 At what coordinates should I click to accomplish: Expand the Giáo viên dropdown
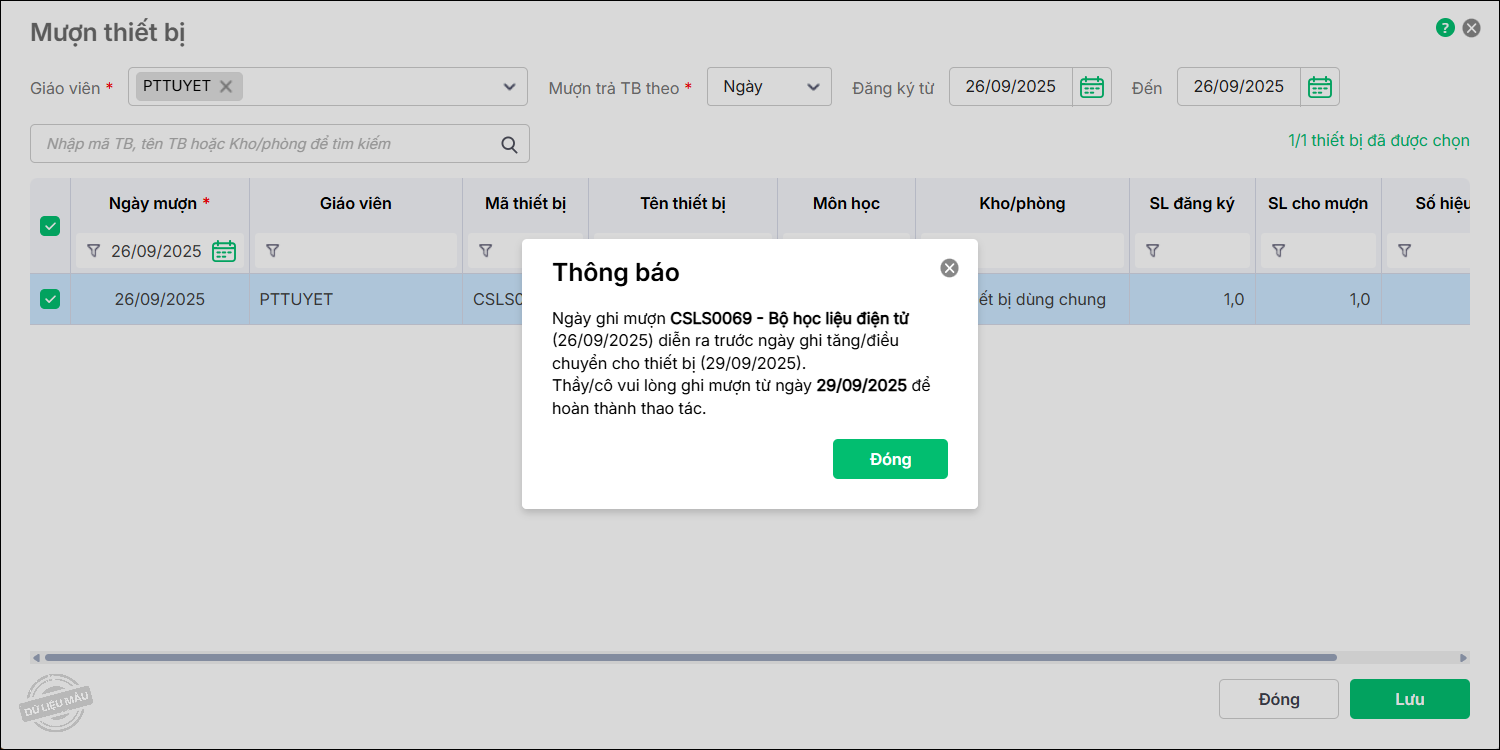(509, 87)
